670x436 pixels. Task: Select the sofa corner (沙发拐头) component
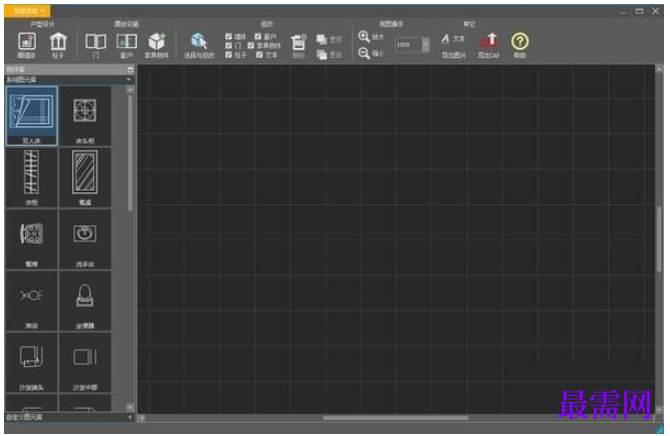pos(31,362)
